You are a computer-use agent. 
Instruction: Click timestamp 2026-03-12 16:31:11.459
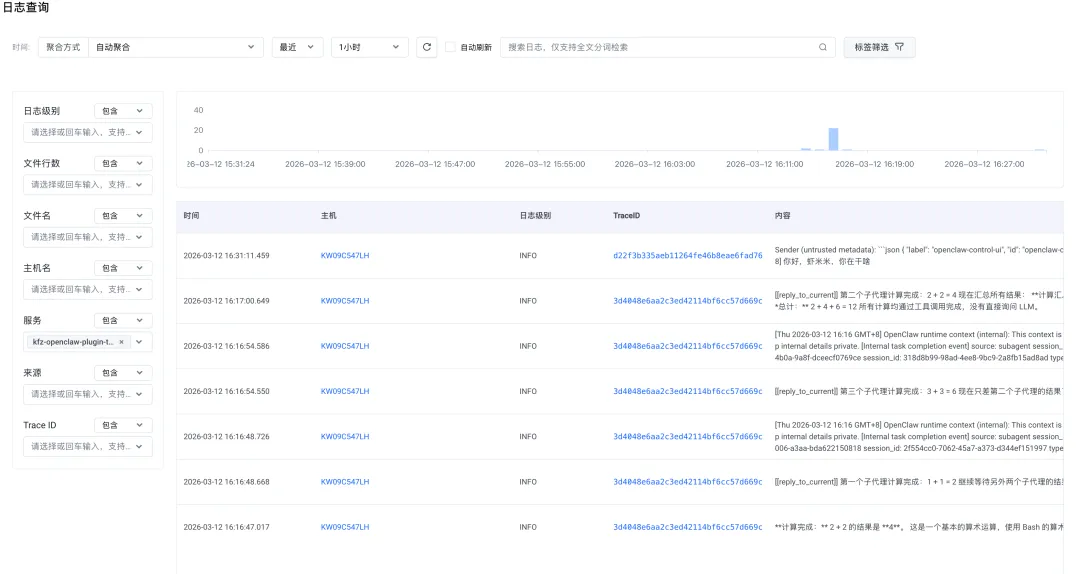click(x=226, y=256)
